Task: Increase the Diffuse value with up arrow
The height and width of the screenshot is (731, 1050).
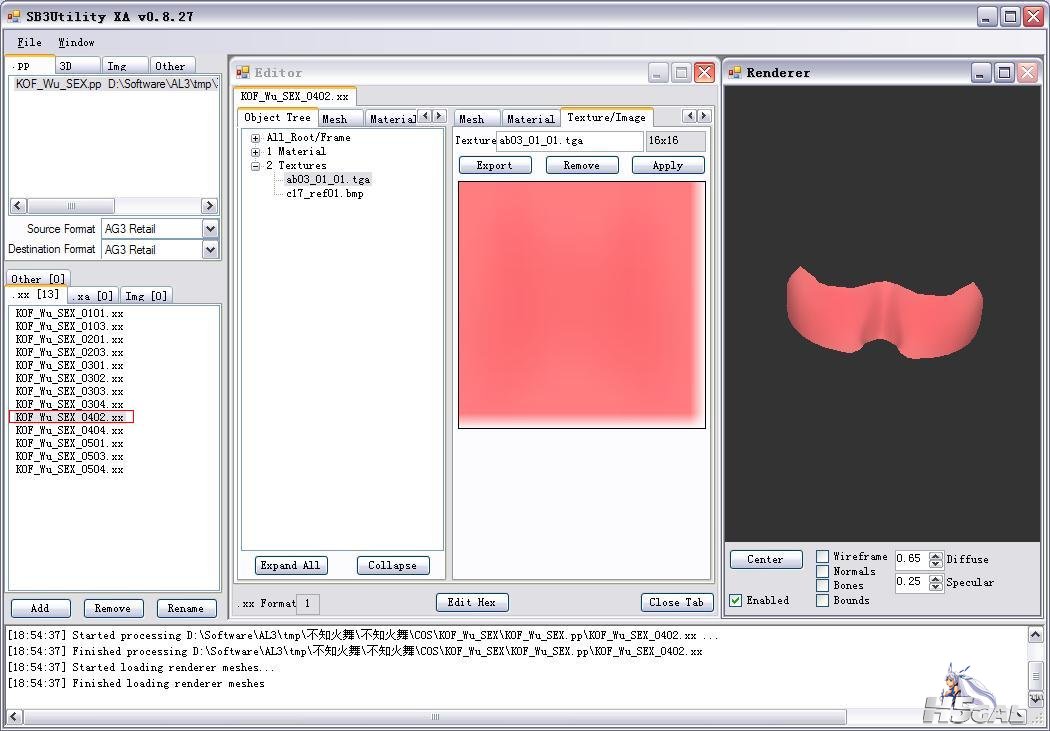Action: 936,555
